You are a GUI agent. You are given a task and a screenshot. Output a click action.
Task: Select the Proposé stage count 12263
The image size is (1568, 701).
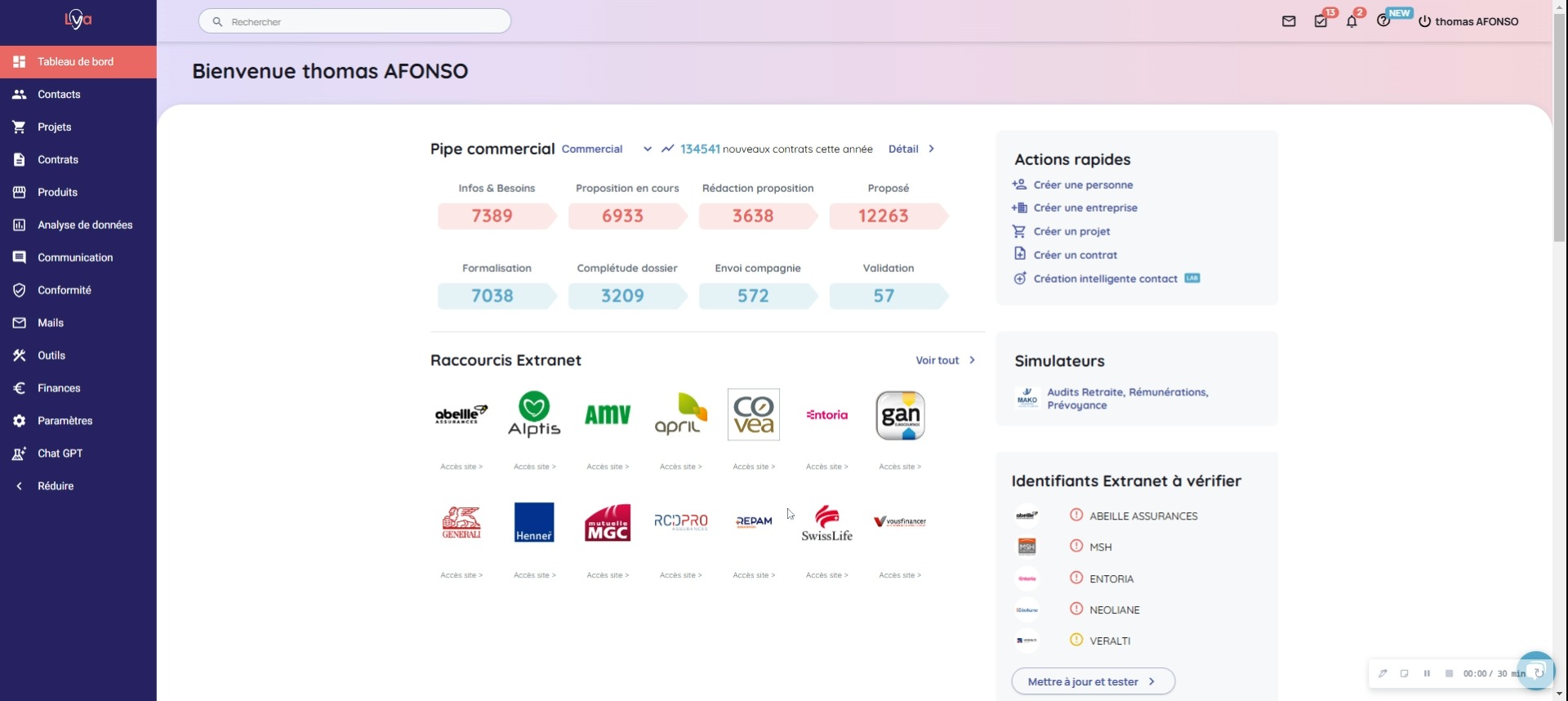pyautogui.click(x=884, y=217)
